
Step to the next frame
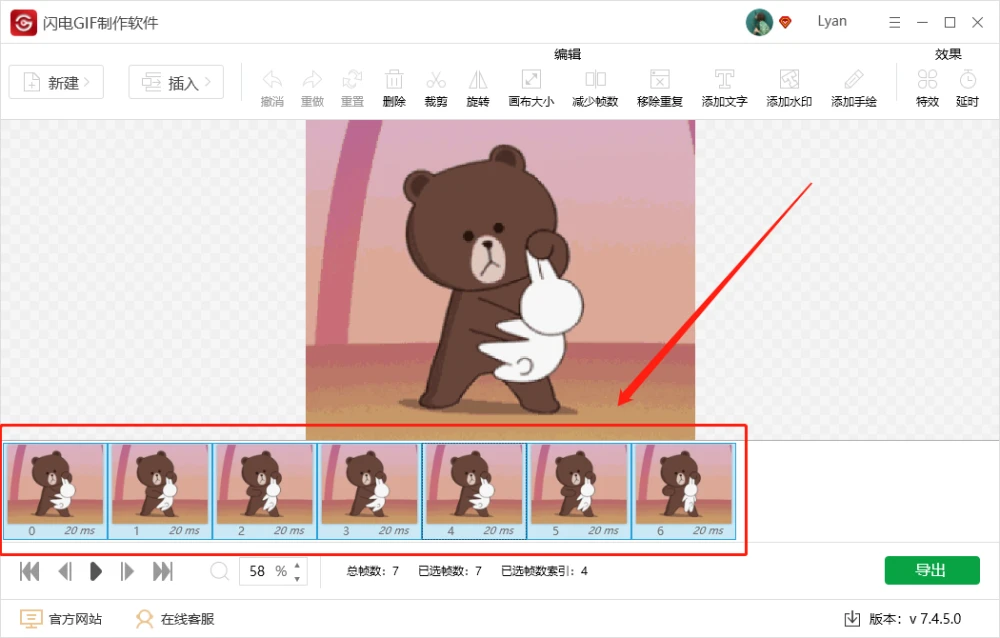127,571
